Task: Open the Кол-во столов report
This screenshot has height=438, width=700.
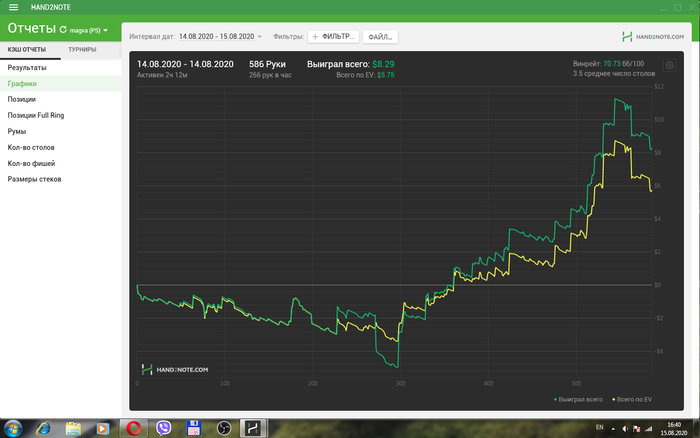Action: [x=61, y=147]
